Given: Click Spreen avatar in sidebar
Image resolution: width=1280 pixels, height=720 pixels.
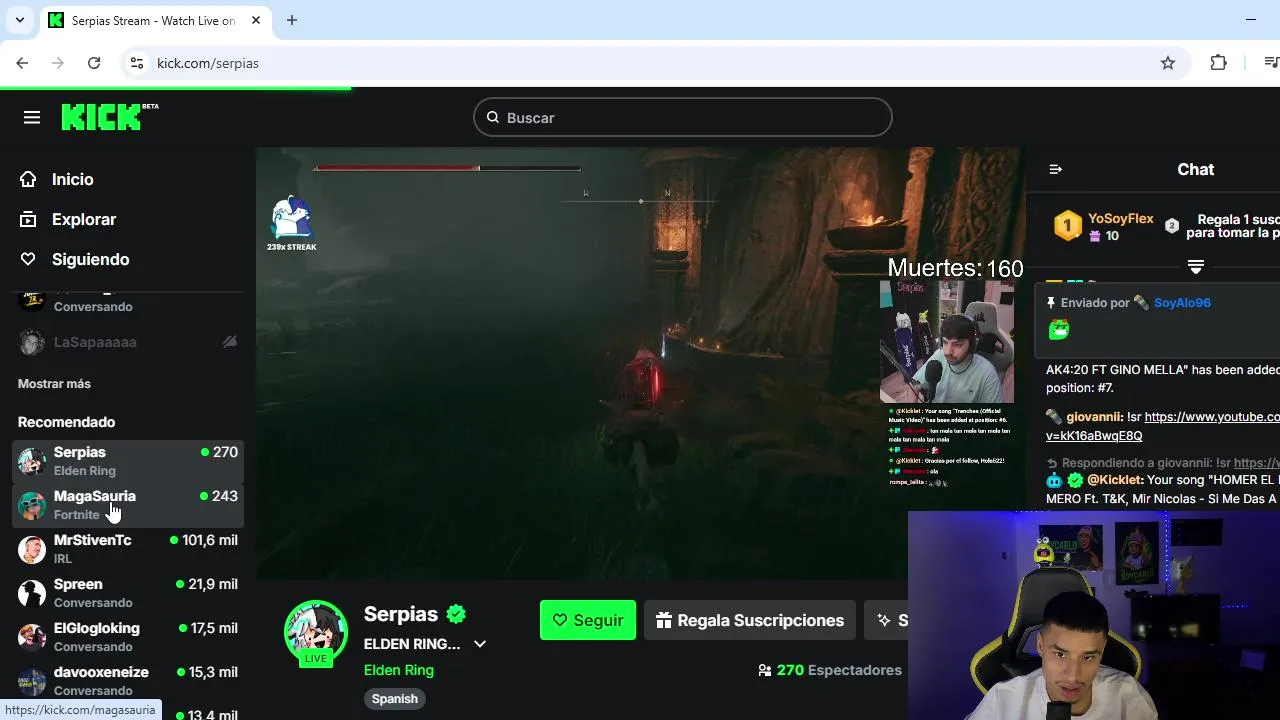Looking at the screenshot, I should pyautogui.click(x=32, y=594).
